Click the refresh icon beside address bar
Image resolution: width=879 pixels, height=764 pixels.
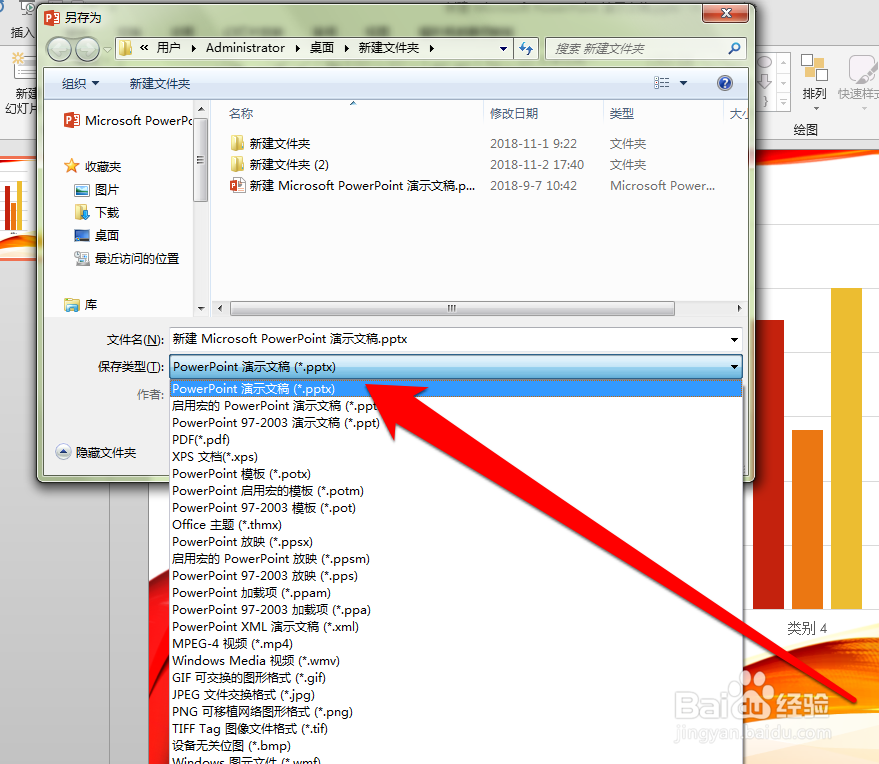525,49
